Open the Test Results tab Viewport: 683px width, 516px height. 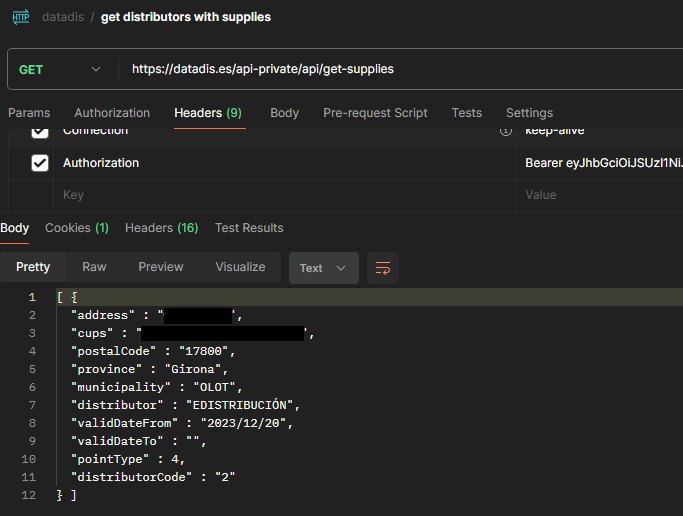pos(249,228)
